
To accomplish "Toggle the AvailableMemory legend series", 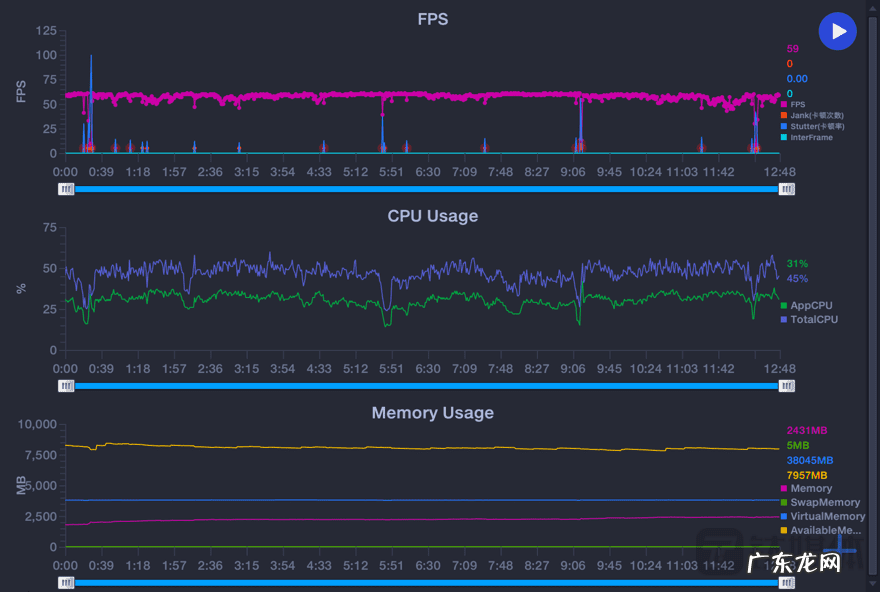I will (821, 530).
